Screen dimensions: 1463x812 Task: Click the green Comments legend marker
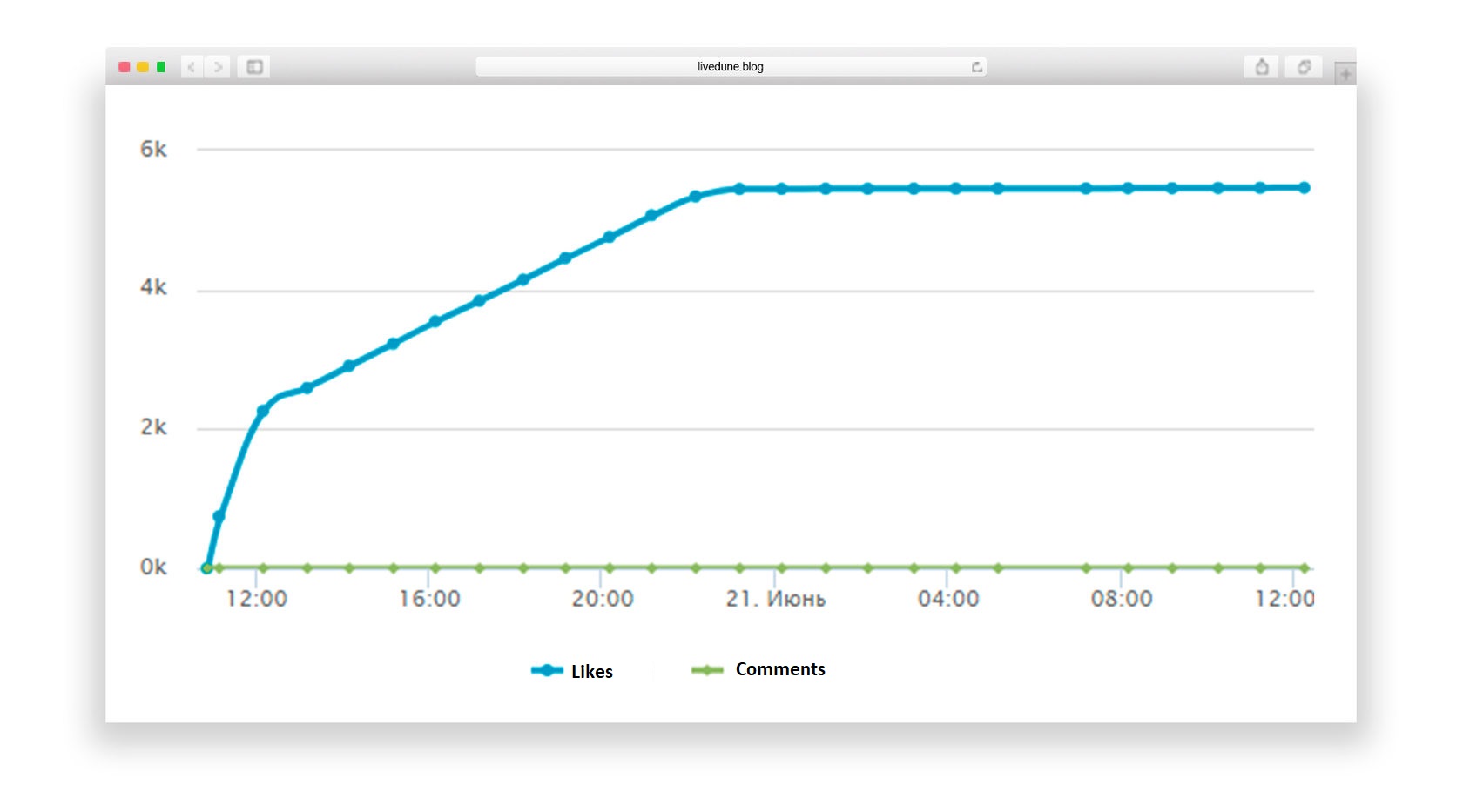(707, 670)
